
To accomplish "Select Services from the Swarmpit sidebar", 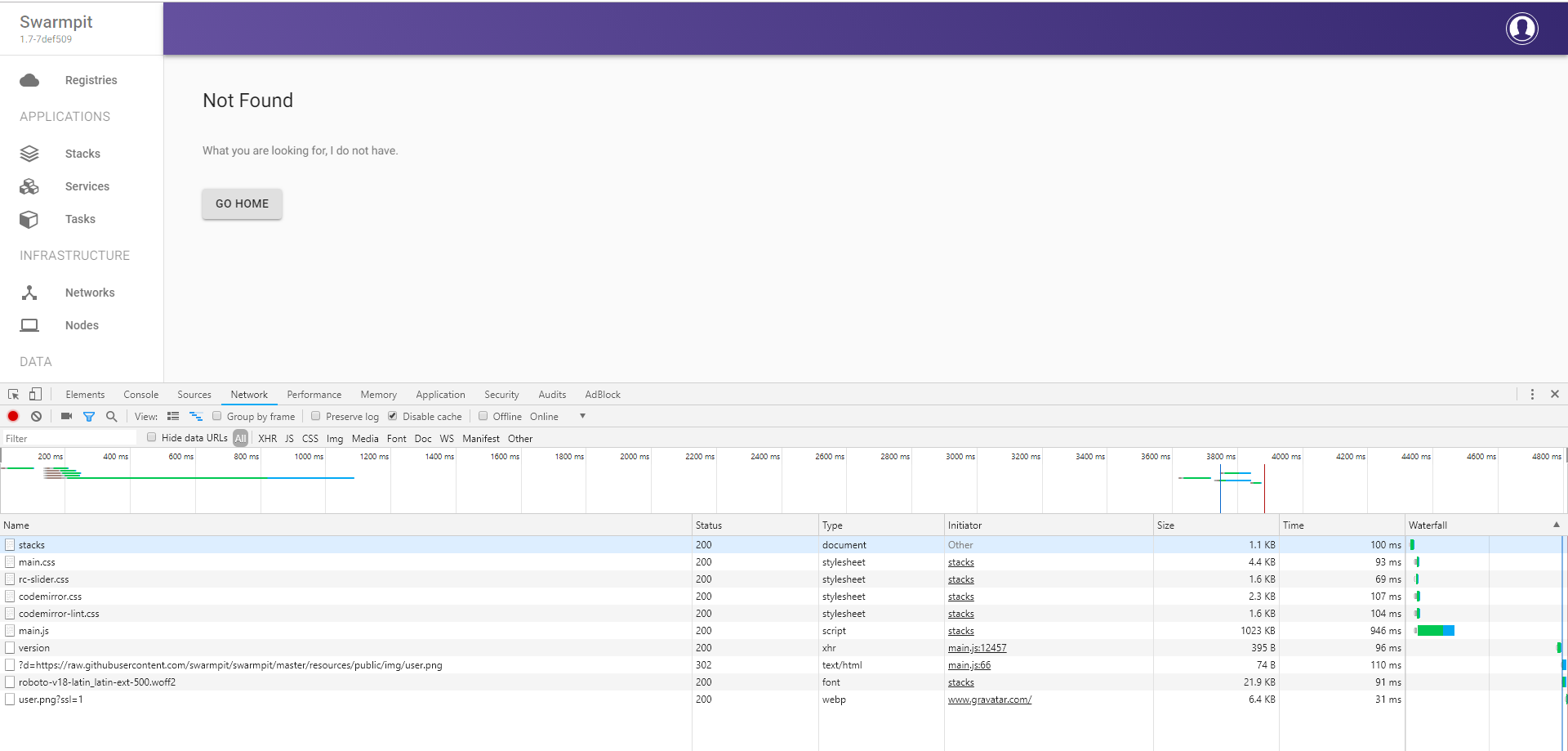I will [x=87, y=186].
